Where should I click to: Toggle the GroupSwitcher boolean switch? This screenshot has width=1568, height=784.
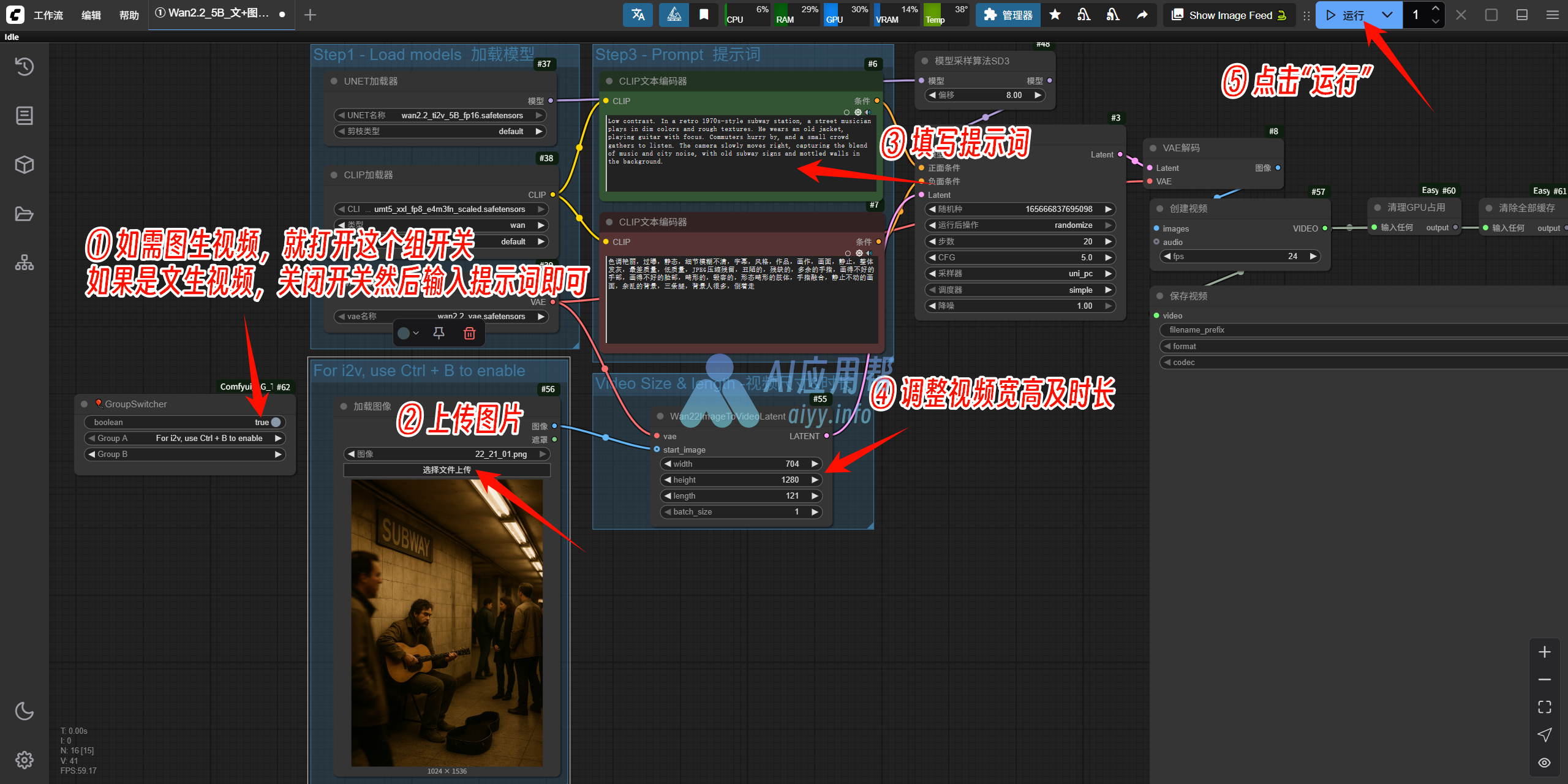[276, 422]
